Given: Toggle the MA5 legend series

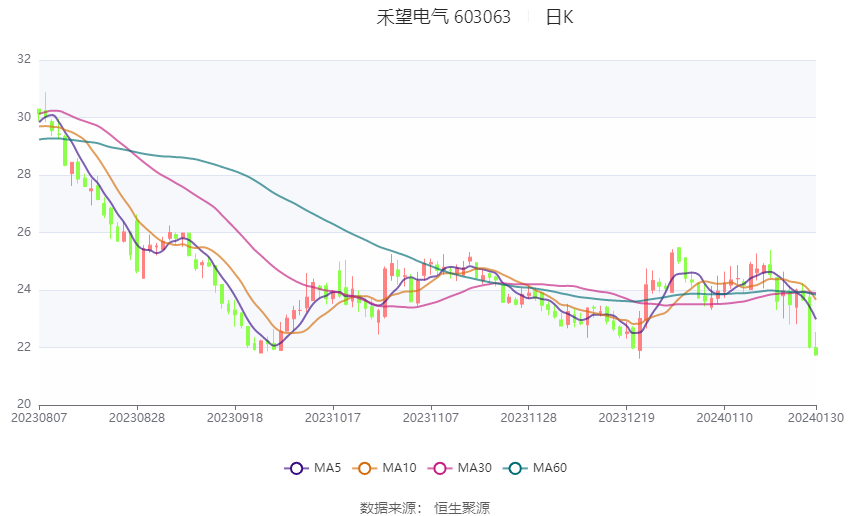Looking at the screenshot, I should (x=313, y=468).
